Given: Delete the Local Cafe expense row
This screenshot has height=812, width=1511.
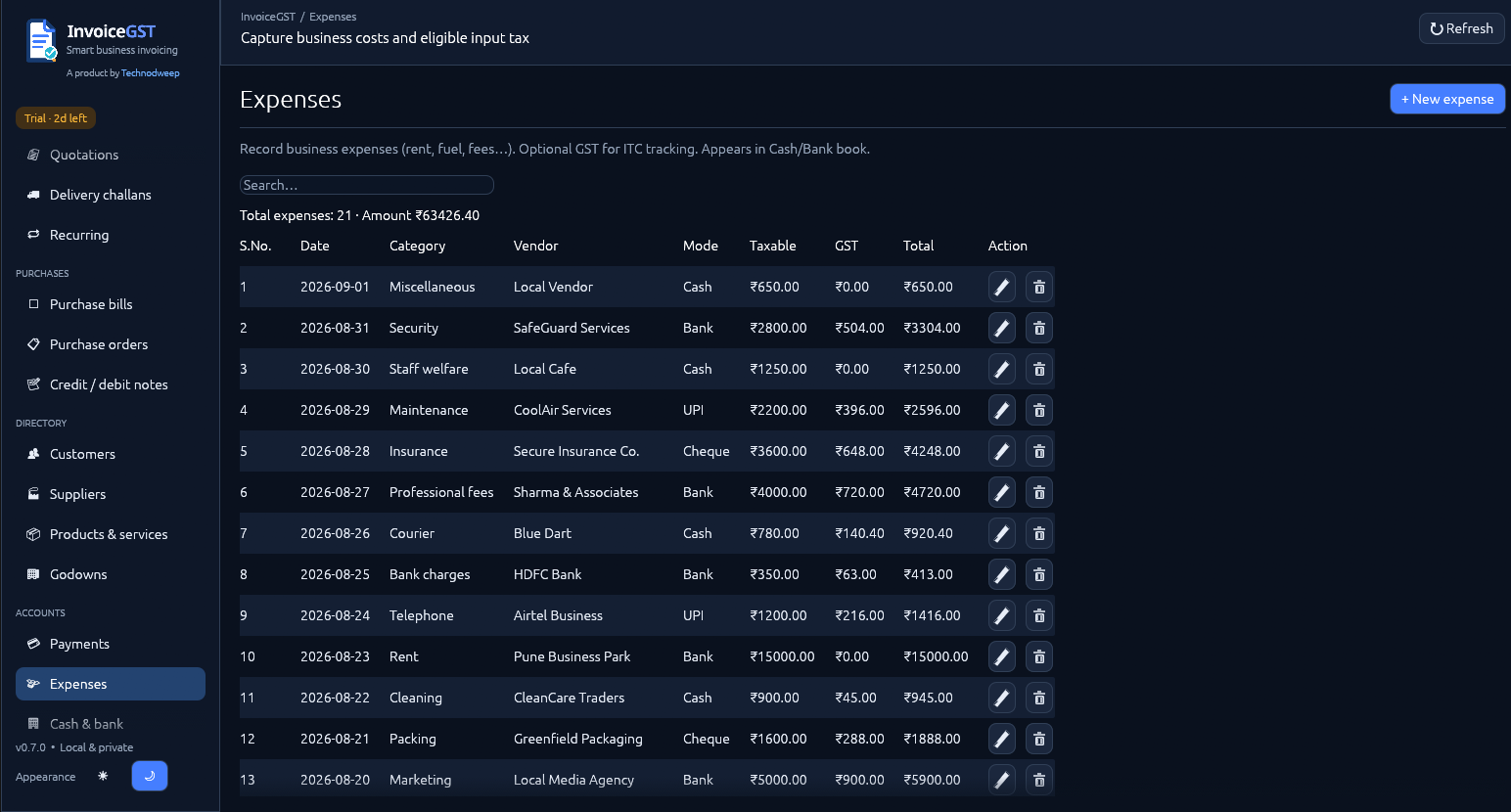Looking at the screenshot, I should 1039,369.
